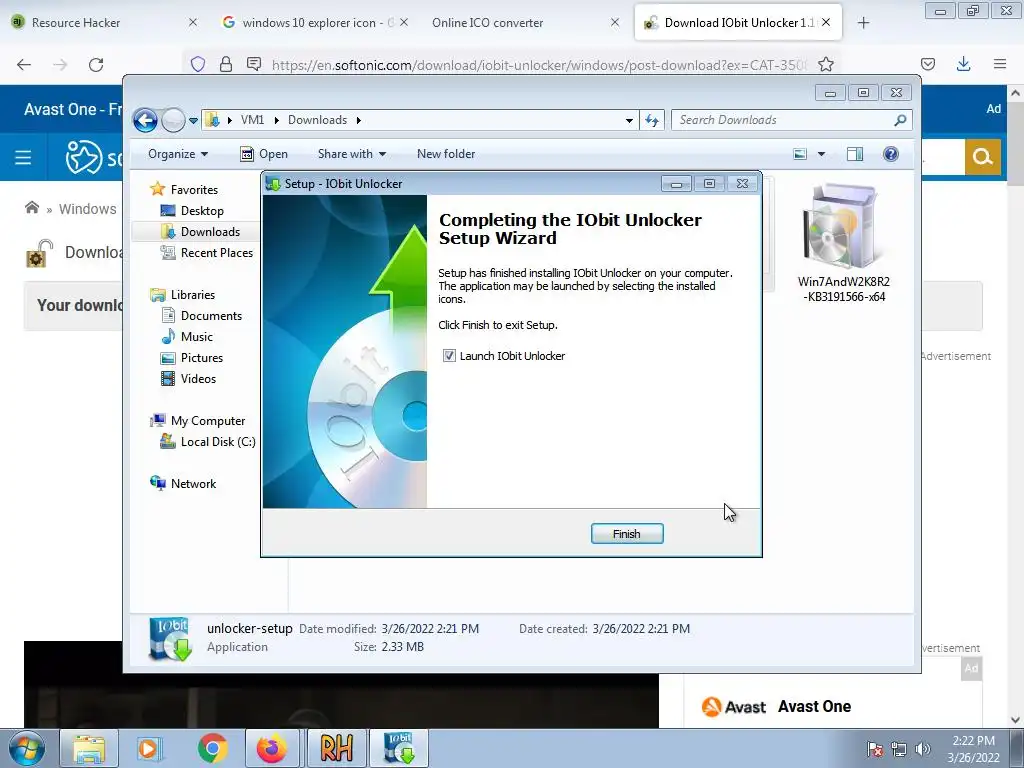Select the Download IObit Unlocker tab

click(x=739, y=23)
